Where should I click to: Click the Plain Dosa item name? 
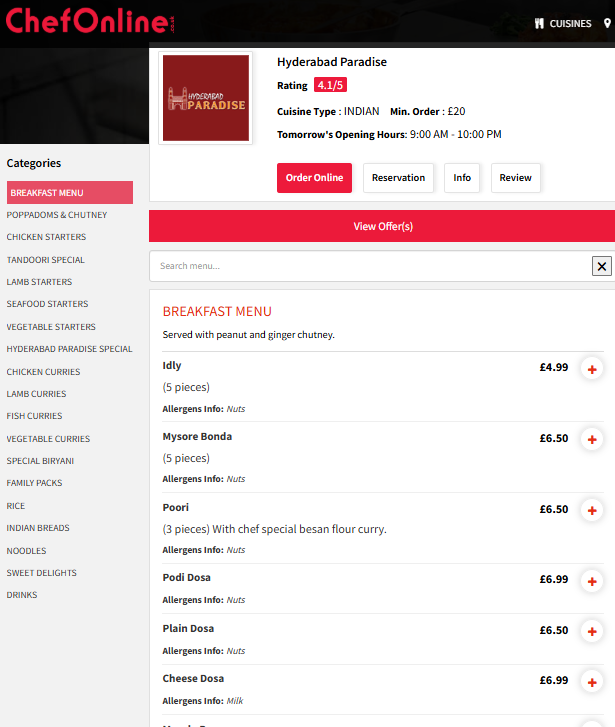click(188, 628)
